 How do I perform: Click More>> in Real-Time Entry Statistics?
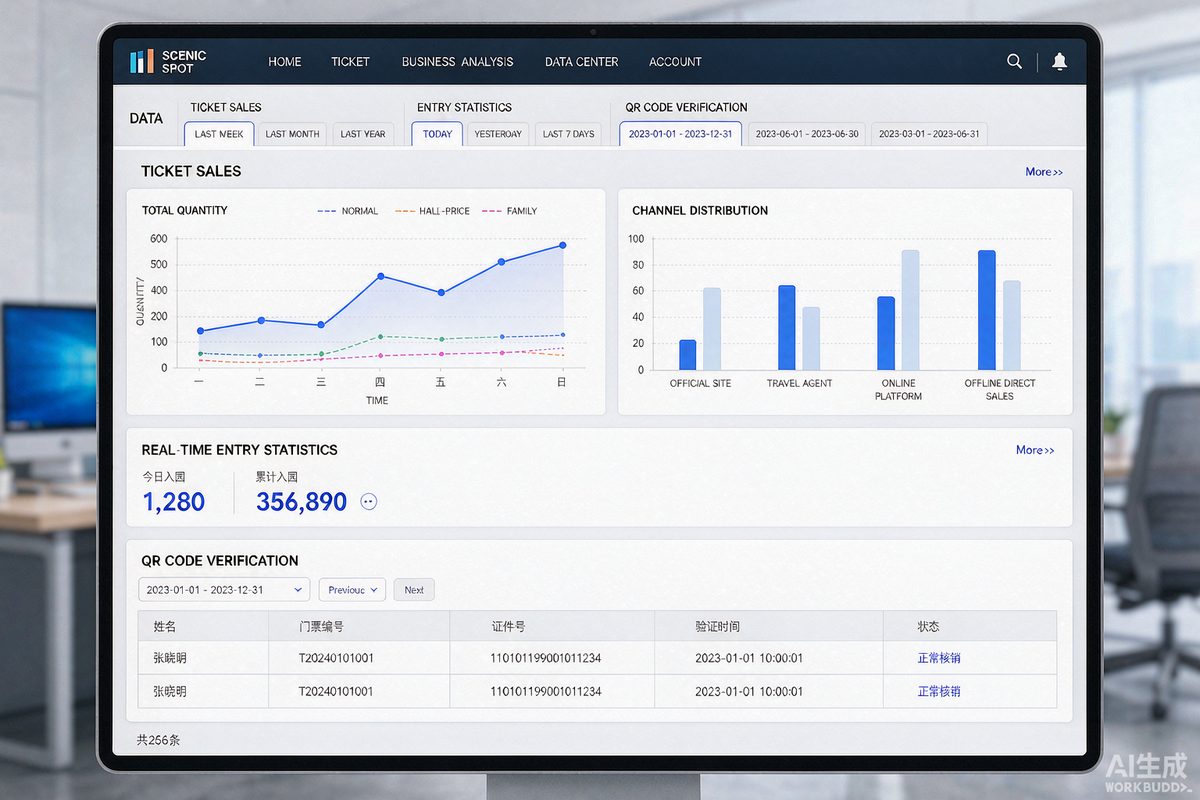tap(1035, 450)
